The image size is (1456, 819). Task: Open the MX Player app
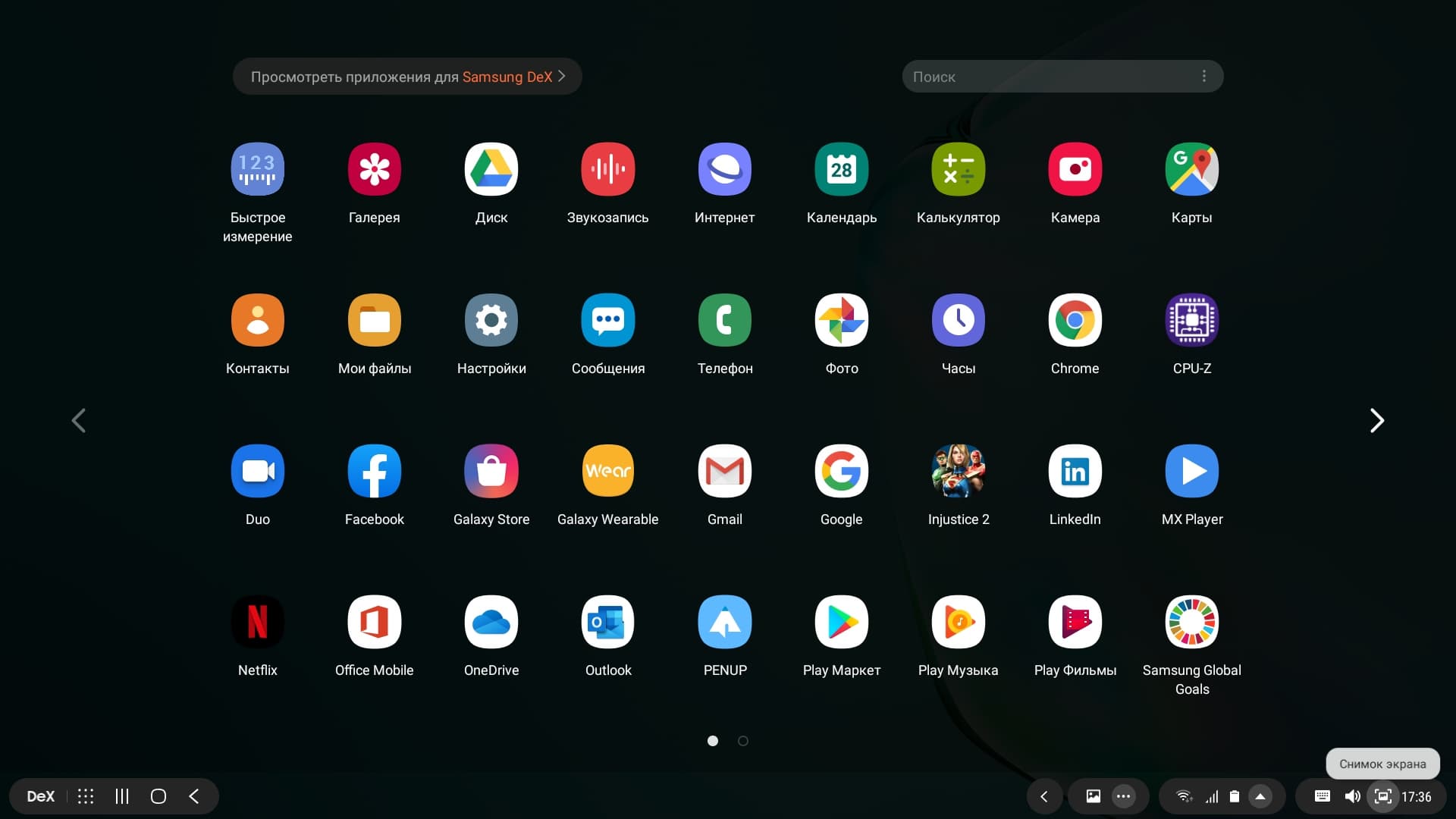click(1191, 472)
